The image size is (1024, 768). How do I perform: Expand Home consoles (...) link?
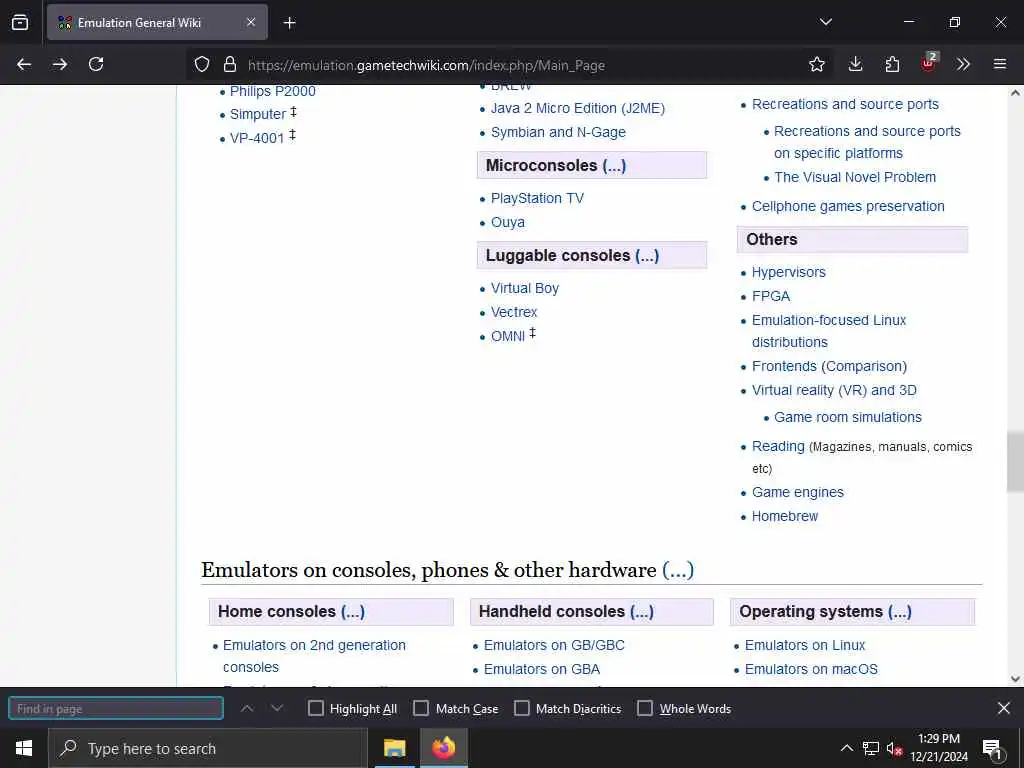[x=353, y=612]
